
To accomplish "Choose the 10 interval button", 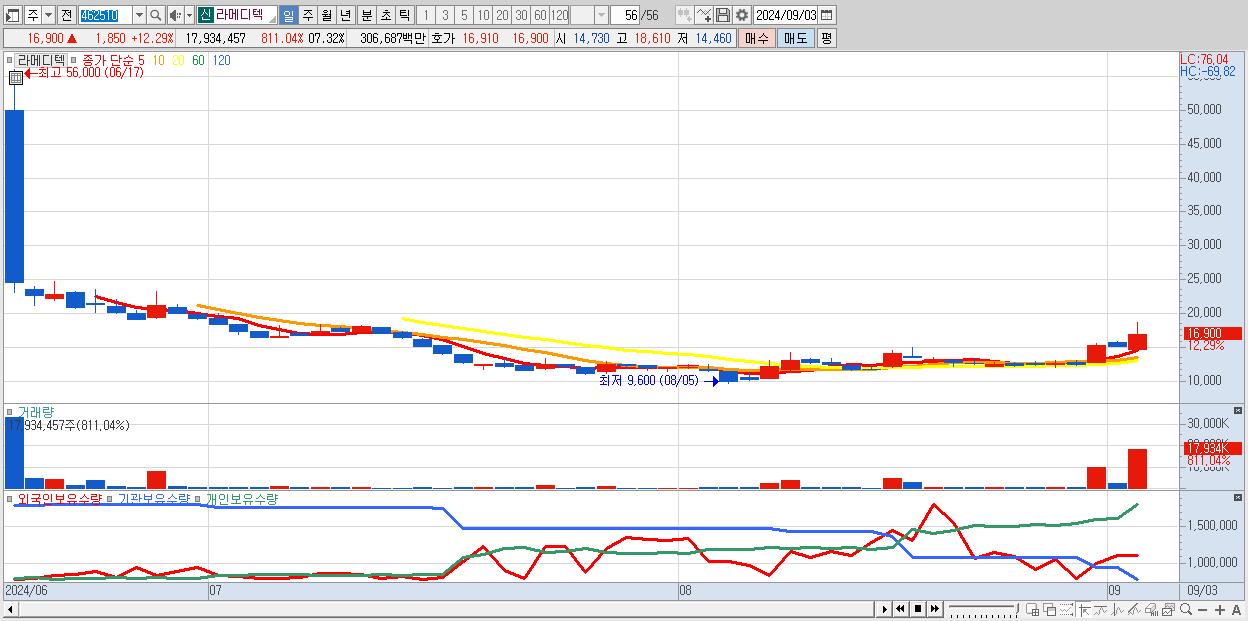I will (x=483, y=15).
